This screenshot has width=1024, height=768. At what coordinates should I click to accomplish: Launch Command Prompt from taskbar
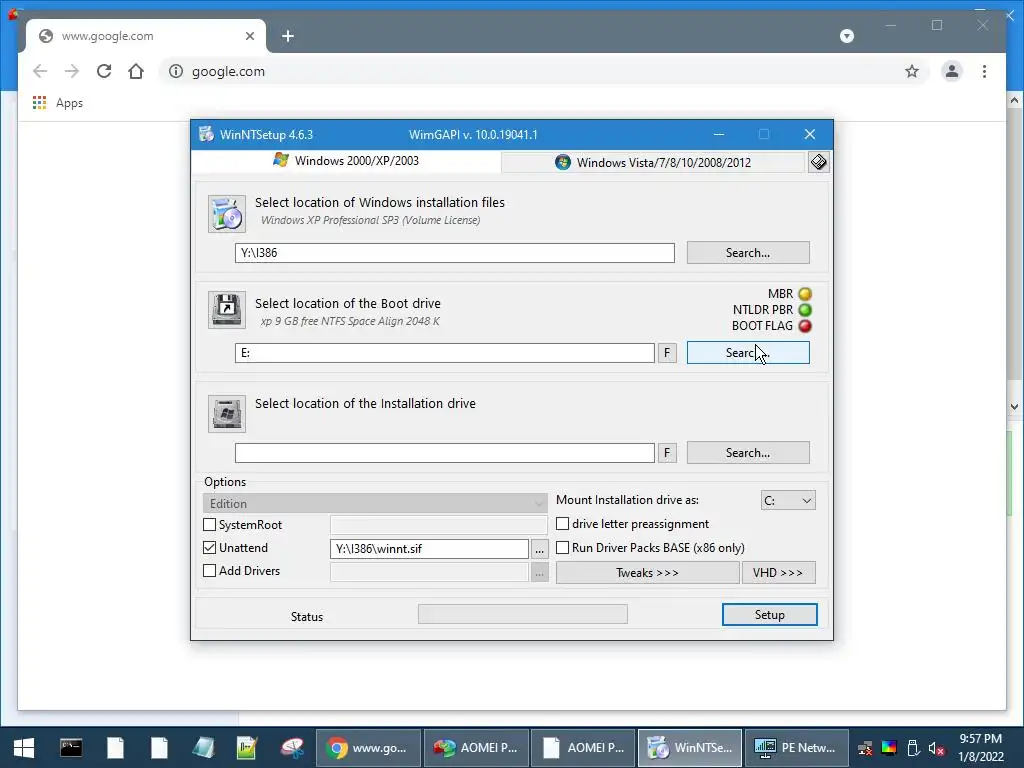pos(71,748)
